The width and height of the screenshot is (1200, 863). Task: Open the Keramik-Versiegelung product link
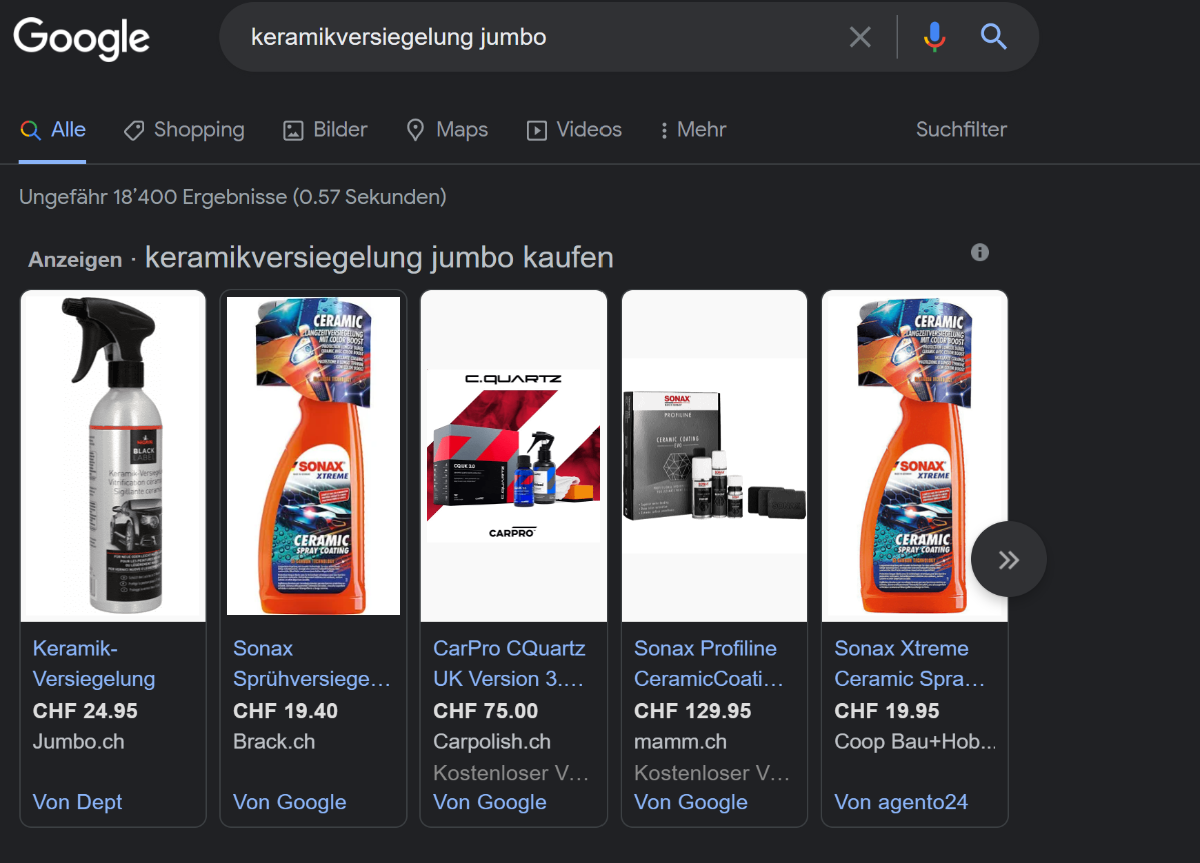pos(94,663)
